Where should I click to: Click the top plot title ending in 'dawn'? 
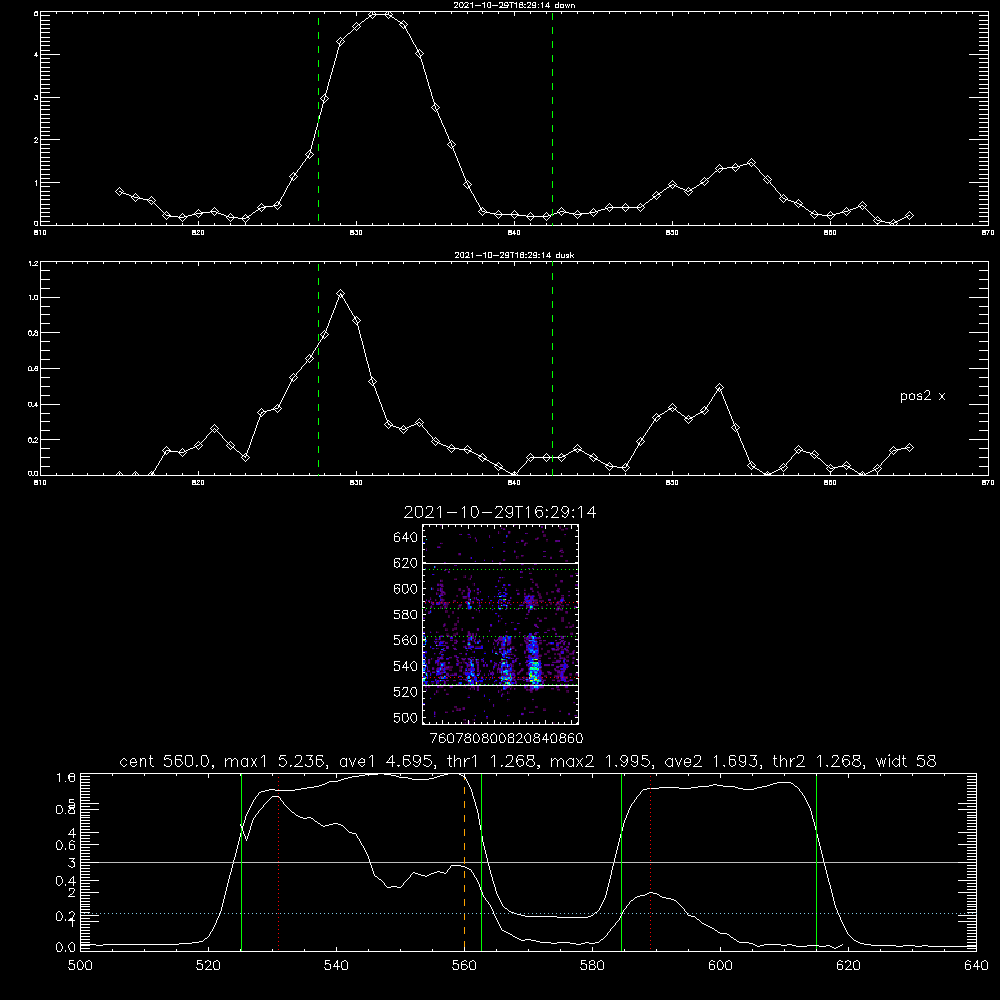pyautogui.click(x=514, y=5)
